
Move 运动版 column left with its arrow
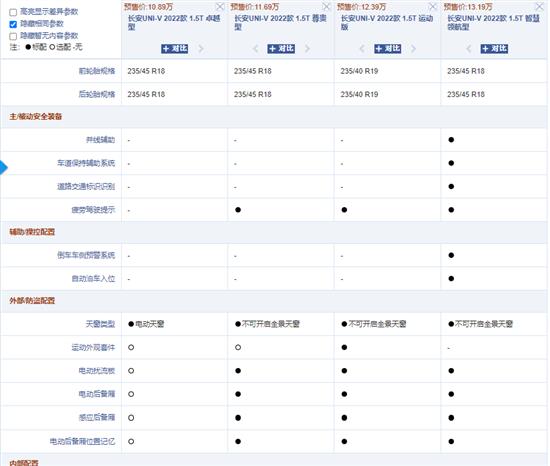(x=362, y=48)
